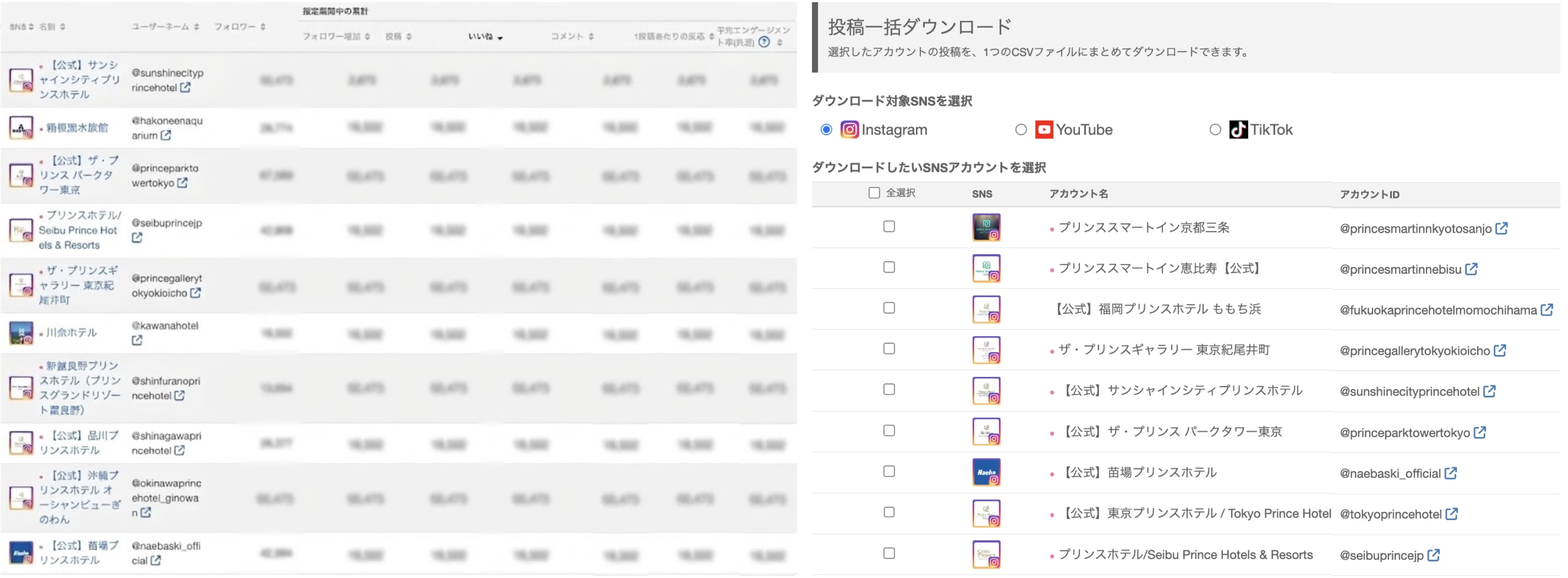
Task: Open 箱根園水族館 account name link
Action: [77, 128]
